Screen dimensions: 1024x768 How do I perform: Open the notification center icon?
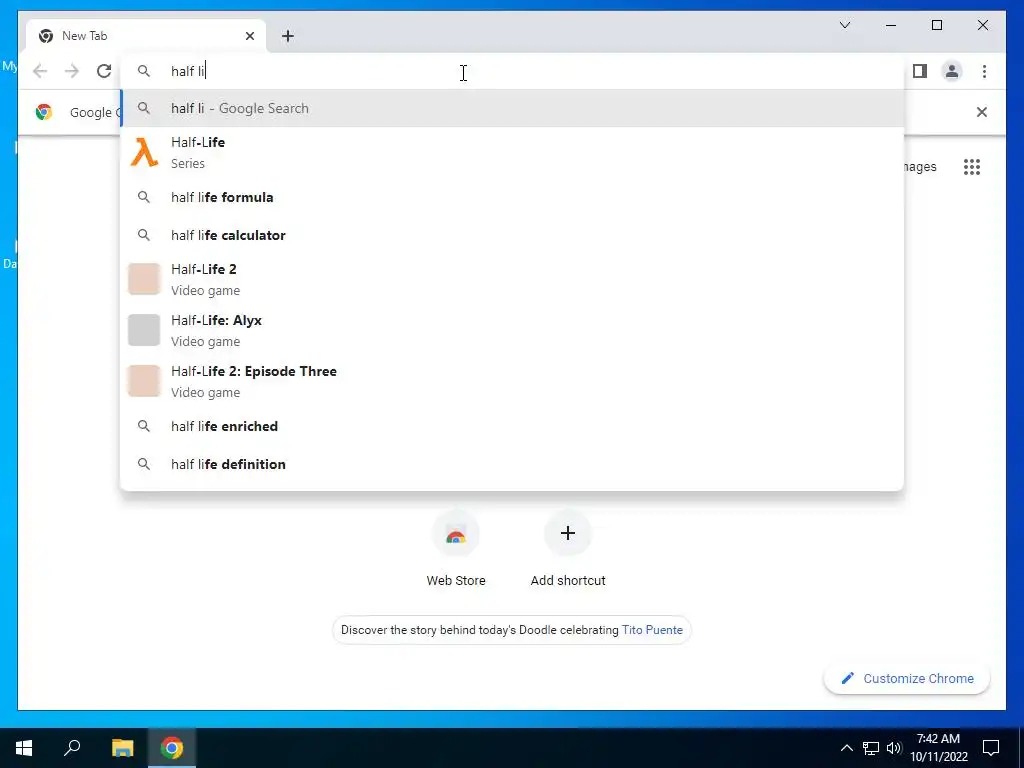pos(991,748)
